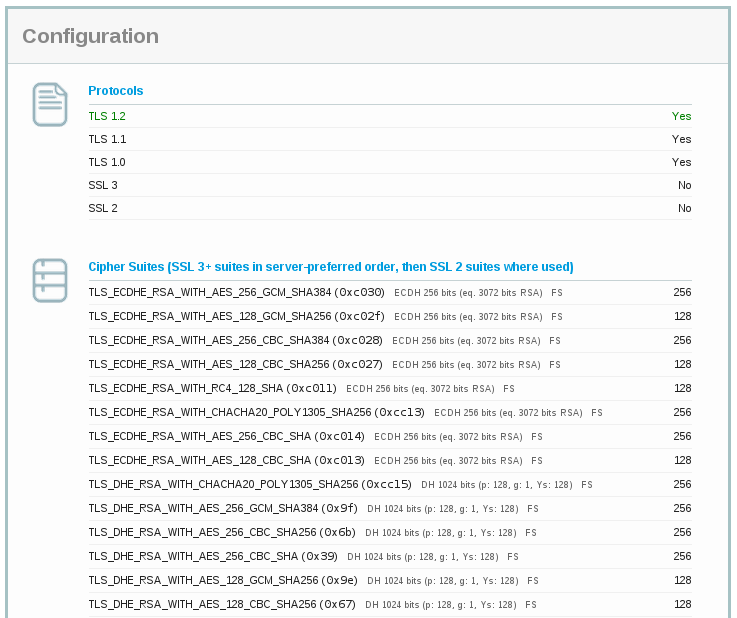737x618 pixels.
Task: Click the 128 strength on 0xc027 row
Action: click(x=682, y=364)
